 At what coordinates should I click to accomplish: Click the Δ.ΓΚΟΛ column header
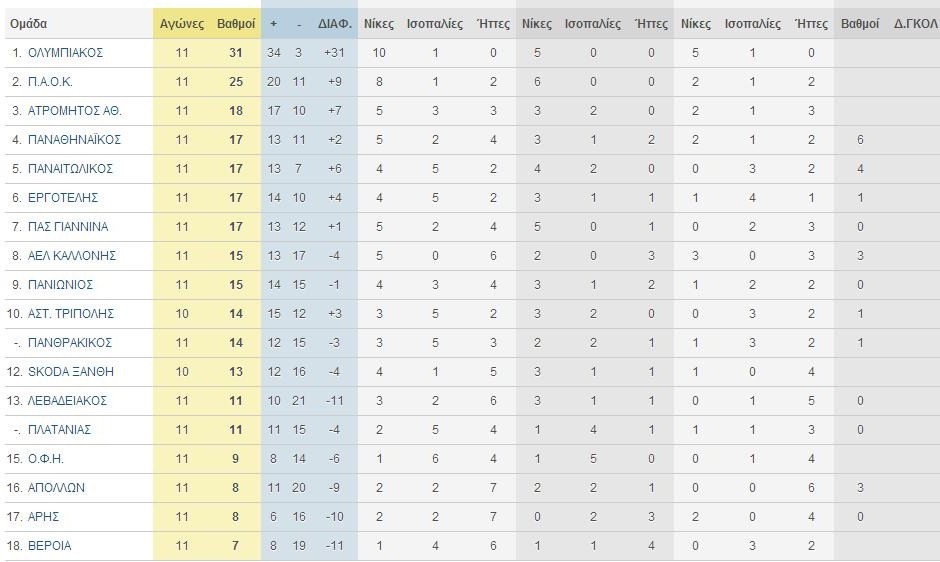pyautogui.click(x=915, y=24)
